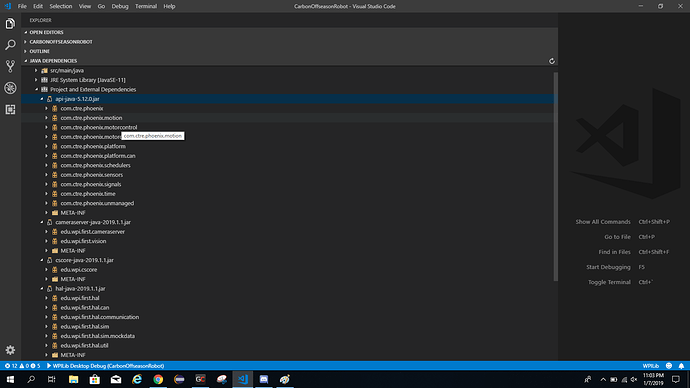Open the Help menu
The height and width of the screenshot is (388, 690).
169,6
